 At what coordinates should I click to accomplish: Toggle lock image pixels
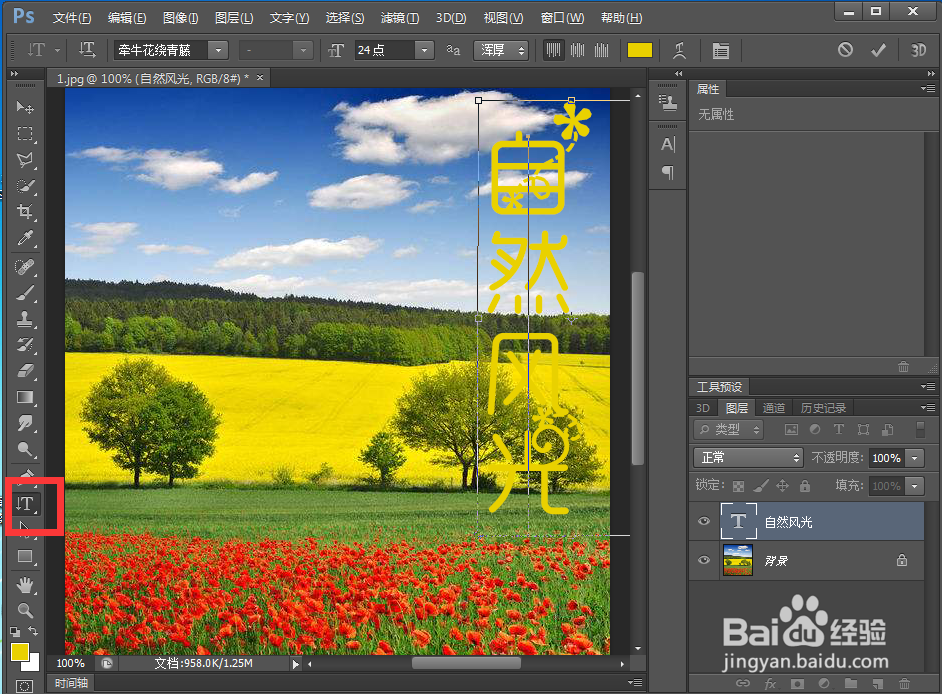(761, 485)
